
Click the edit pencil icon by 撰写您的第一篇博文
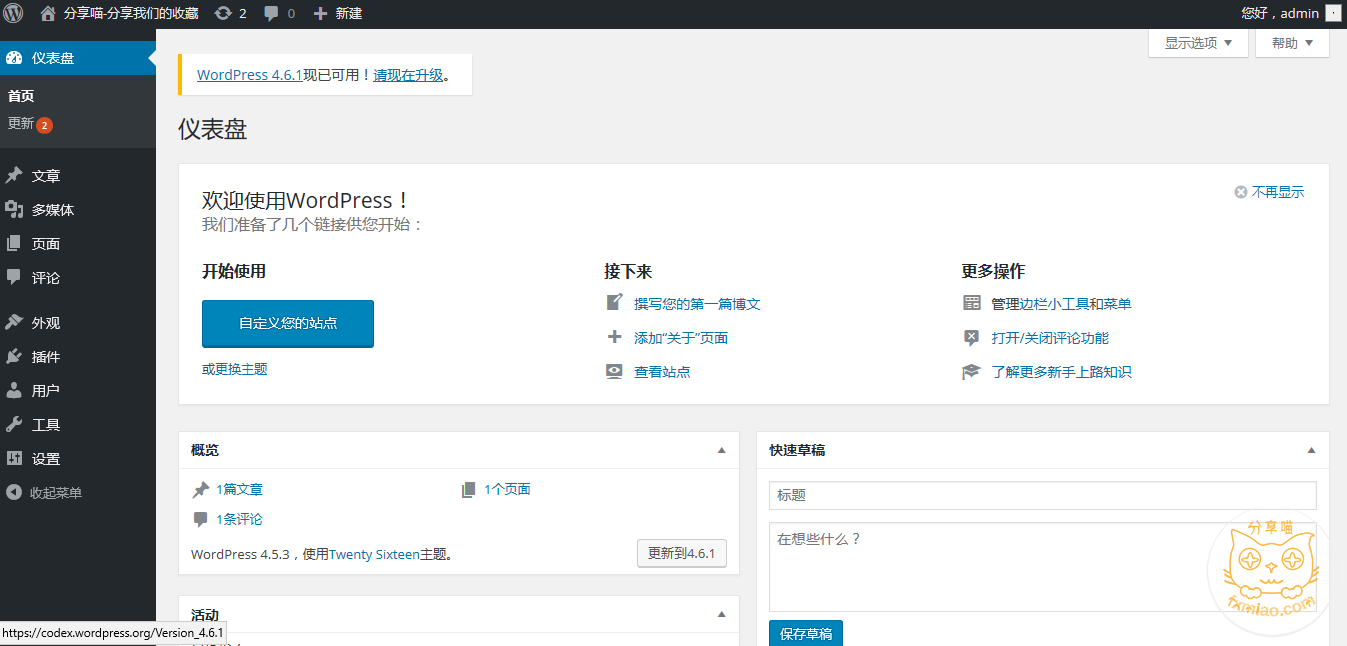[615, 303]
